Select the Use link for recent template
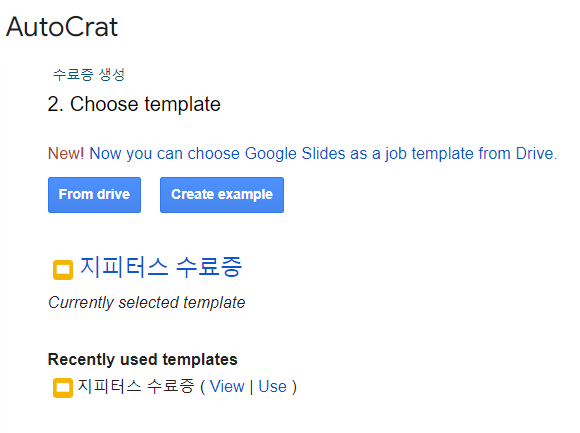Viewport: 580px width, 433px height. tap(273, 386)
